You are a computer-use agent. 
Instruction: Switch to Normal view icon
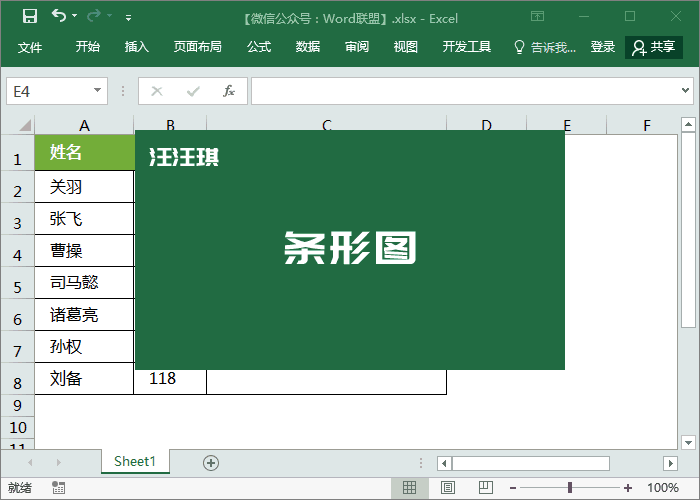click(x=409, y=488)
